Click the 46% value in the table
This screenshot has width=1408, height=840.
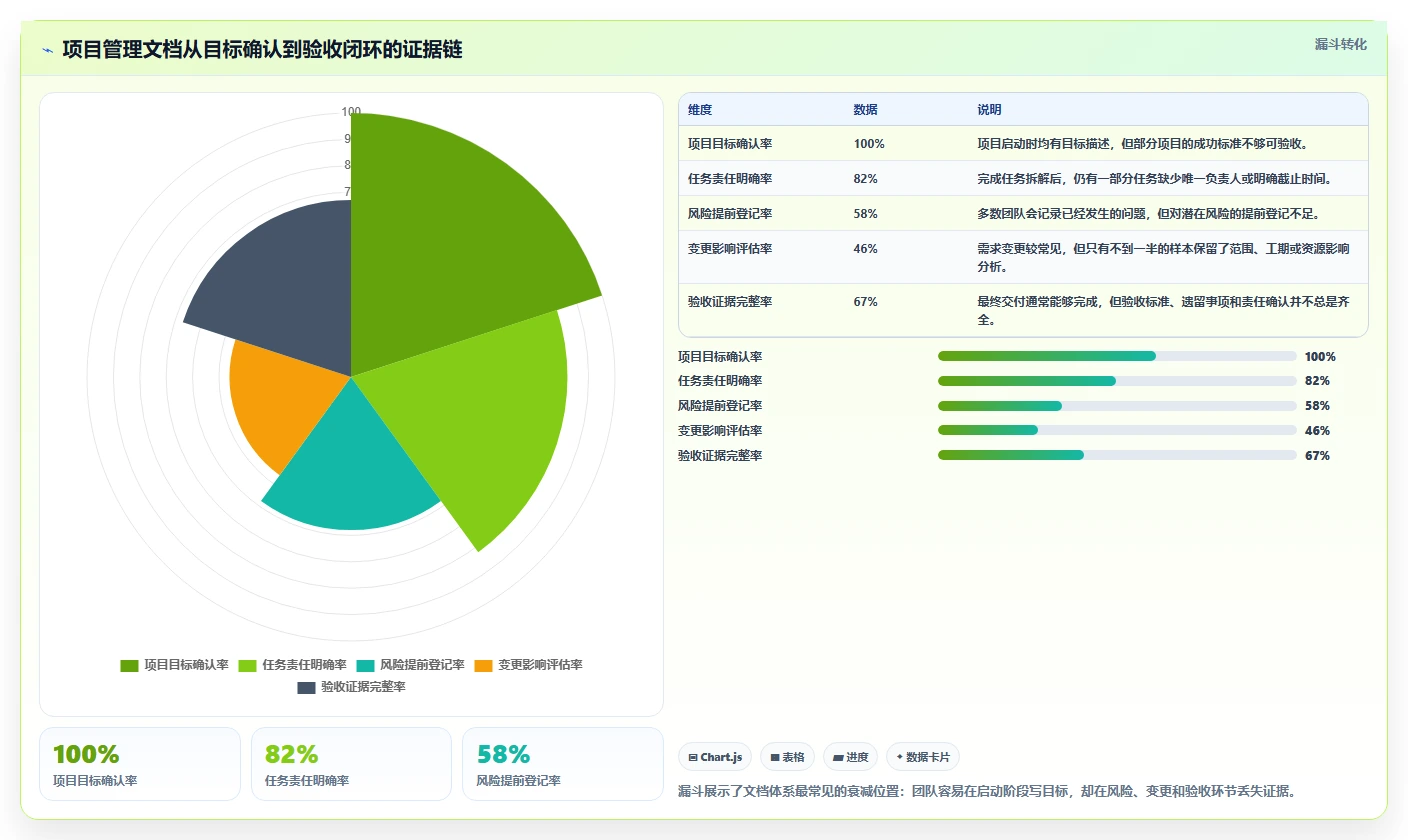coord(865,249)
